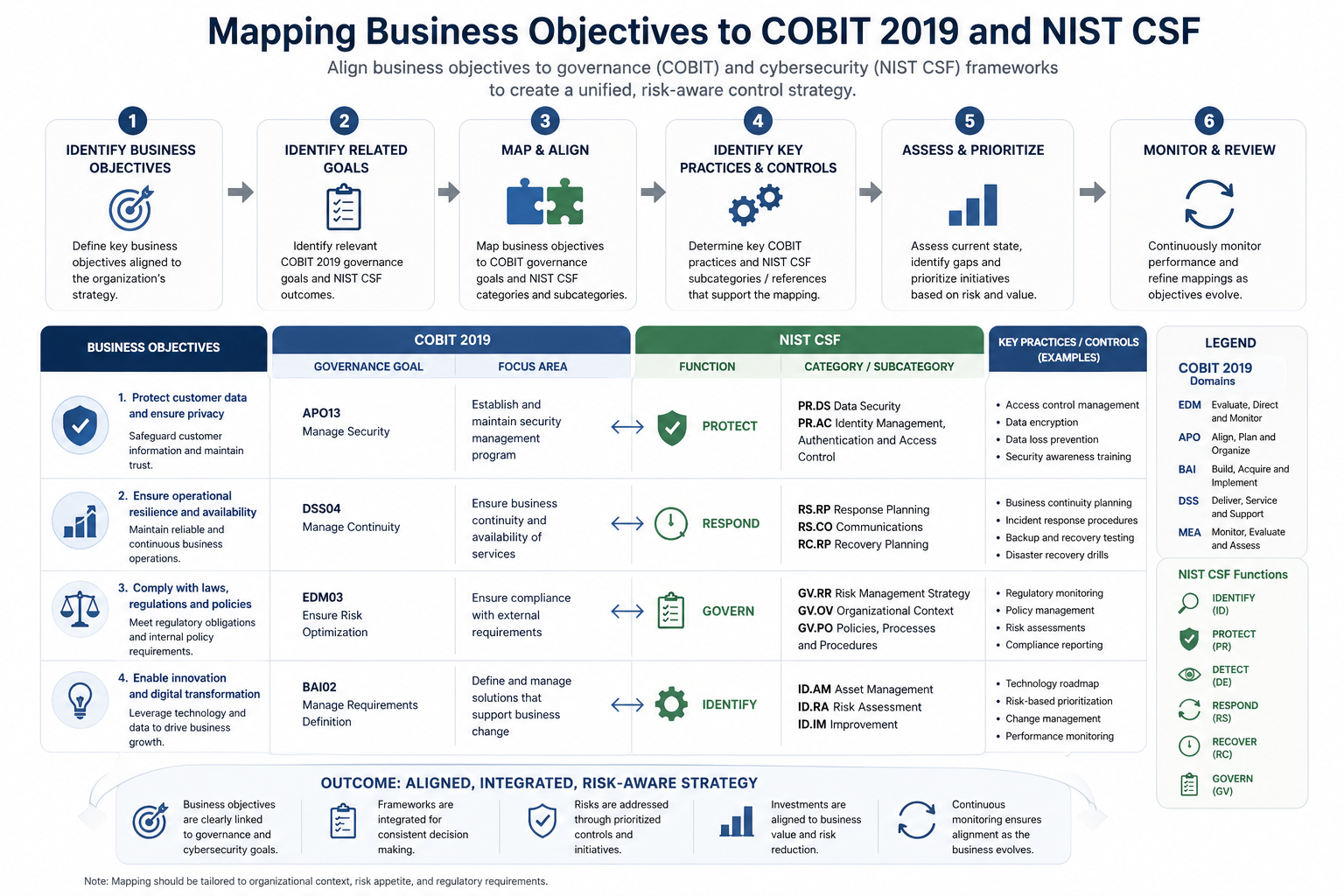Image resolution: width=1344 pixels, height=896 pixels.
Task: Click the magnifier icon for IDENTIFY (ID) in legend
Action: click(x=1189, y=603)
